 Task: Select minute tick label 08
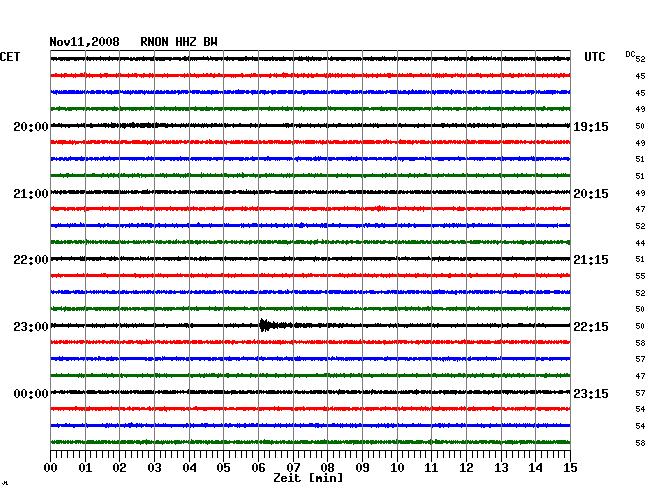327,468
